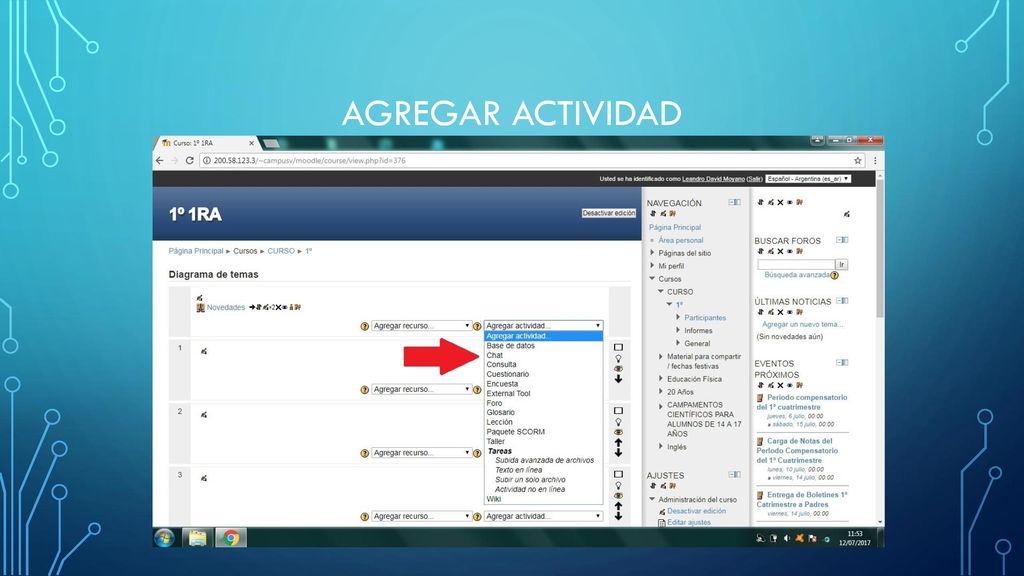Toggle visibility eye of topic 1

(x=618, y=369)
